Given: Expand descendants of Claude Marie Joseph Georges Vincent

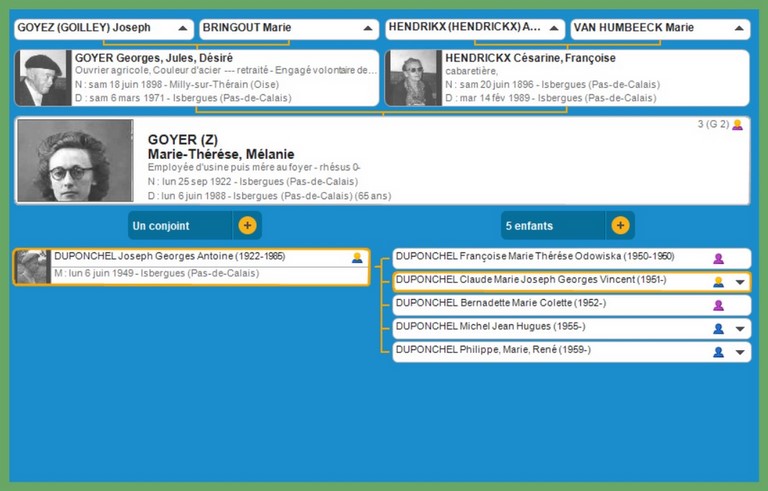Looking at the screenshot, I should click(x=740, y=282).
